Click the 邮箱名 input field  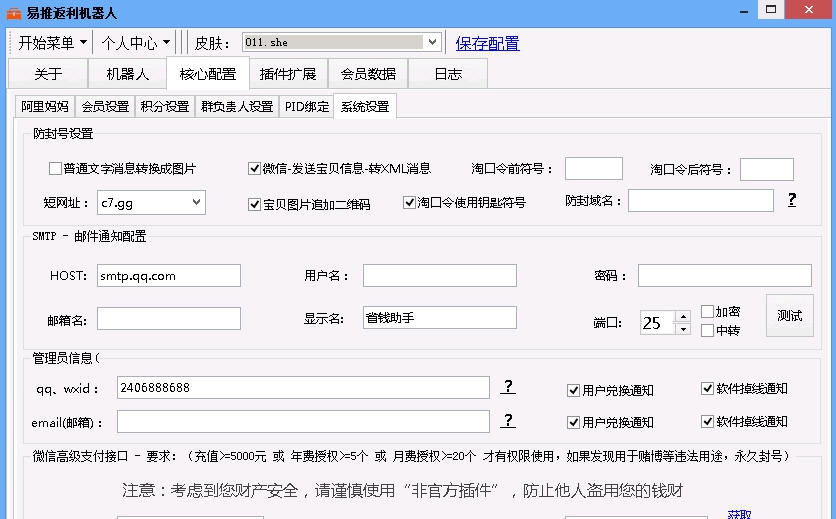(168, 318)
